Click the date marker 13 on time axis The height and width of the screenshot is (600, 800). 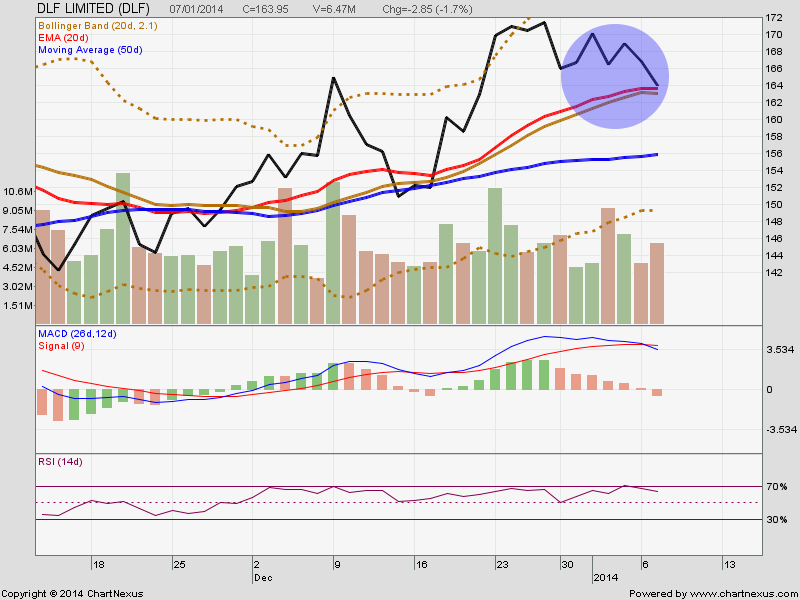click(x=730, y=565)
